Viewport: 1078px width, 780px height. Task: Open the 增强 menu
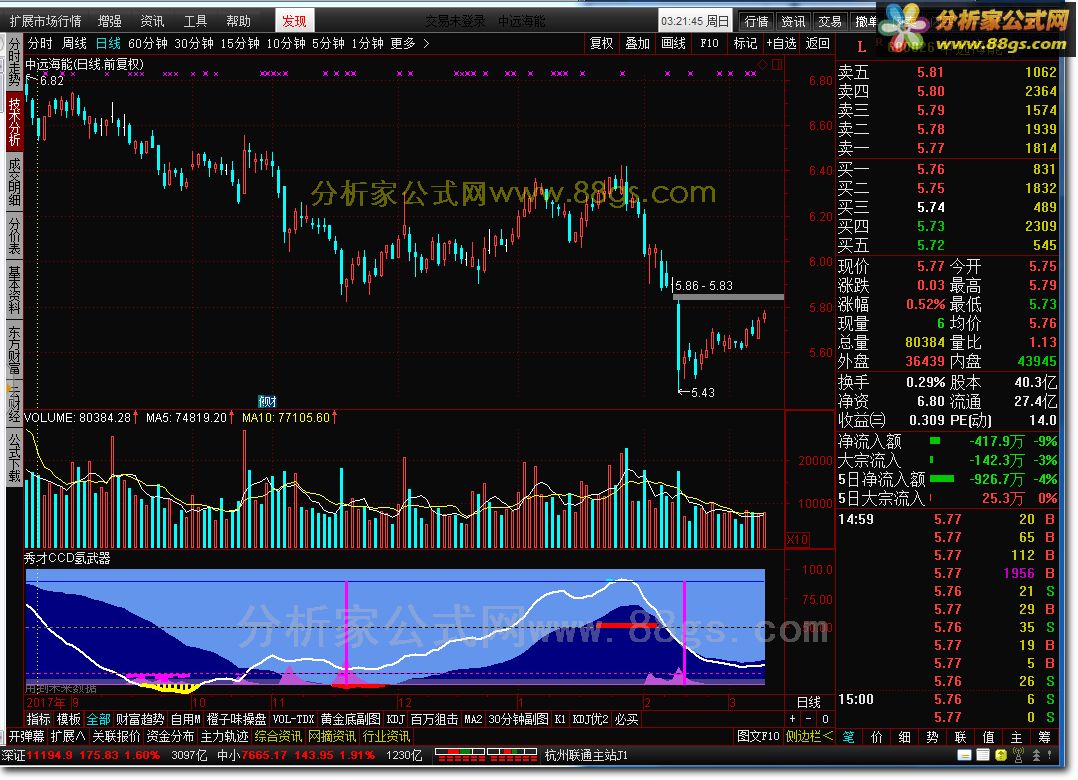tap(109, 21)
